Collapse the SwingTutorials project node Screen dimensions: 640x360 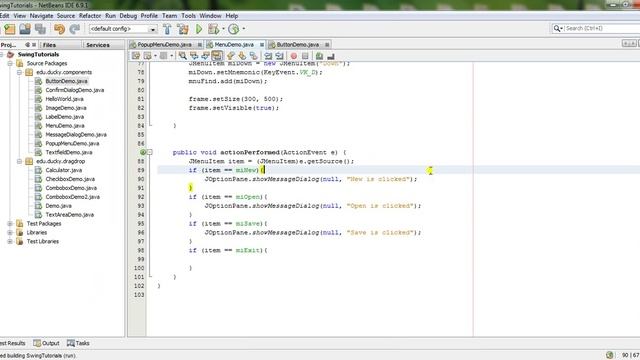1,54
